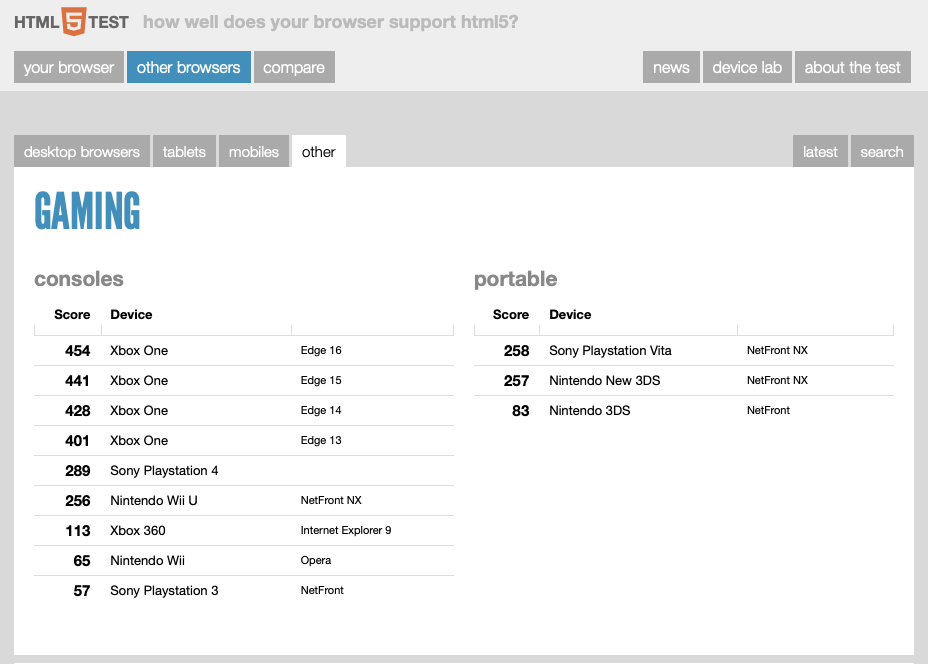The height and width of the screenshot is (664, 928).
Task: Click Xbox One with score 441
Action: pos(139,381)
